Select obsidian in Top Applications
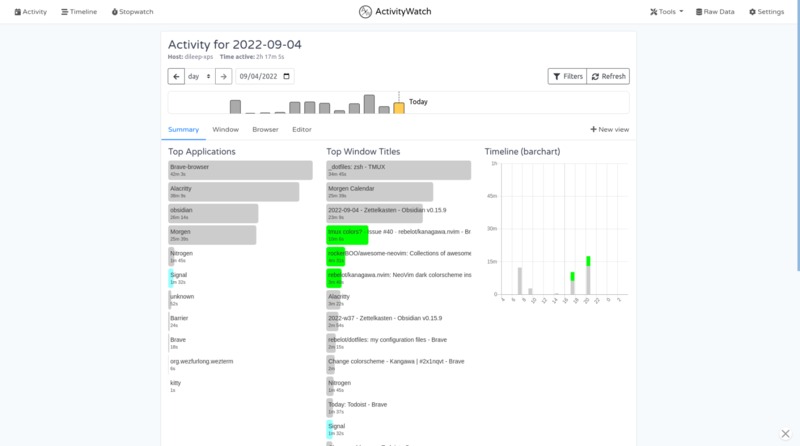The width and height of the screenshot is (800, 446). pos(213,213)
